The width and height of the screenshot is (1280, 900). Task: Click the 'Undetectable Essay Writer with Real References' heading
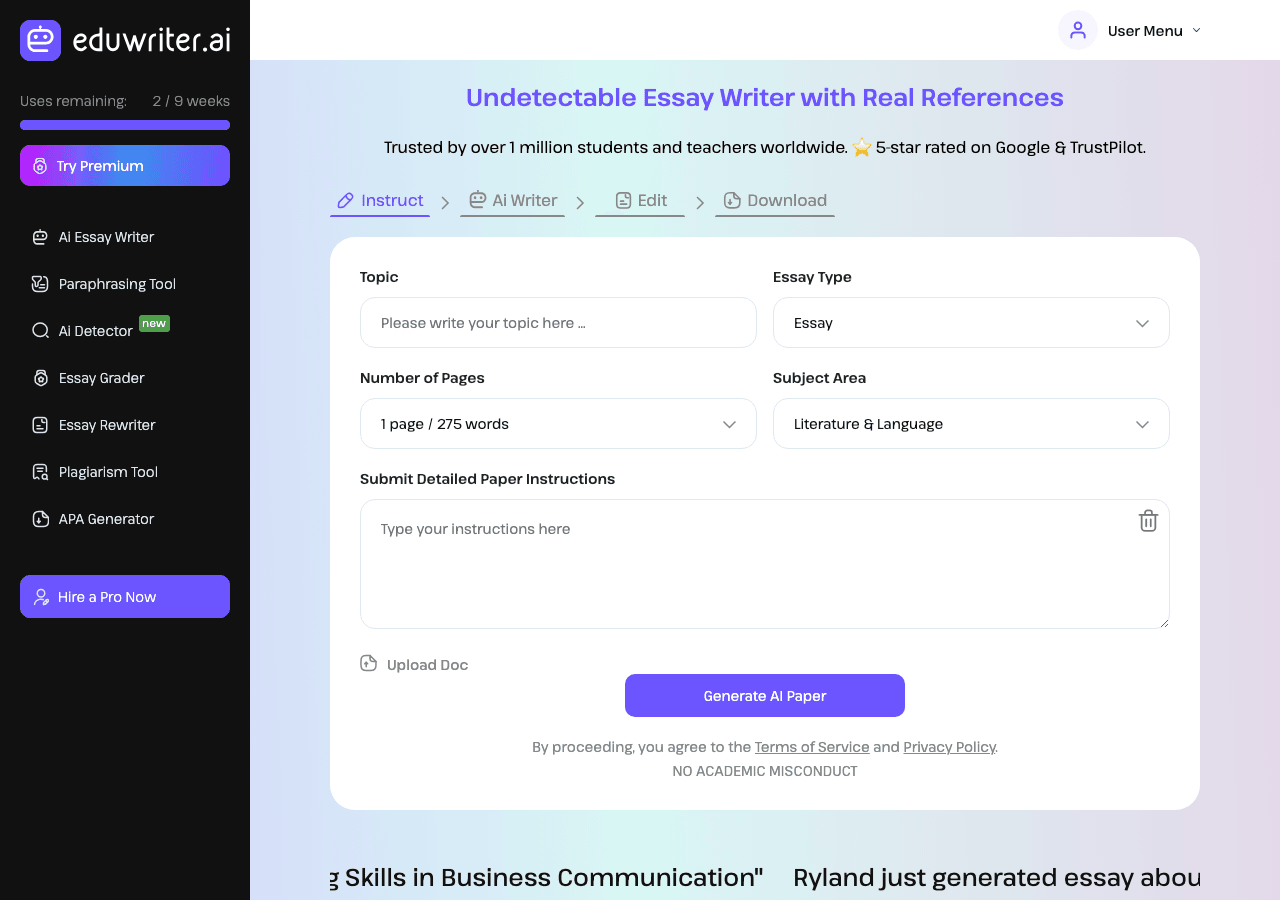pos(765,97)
